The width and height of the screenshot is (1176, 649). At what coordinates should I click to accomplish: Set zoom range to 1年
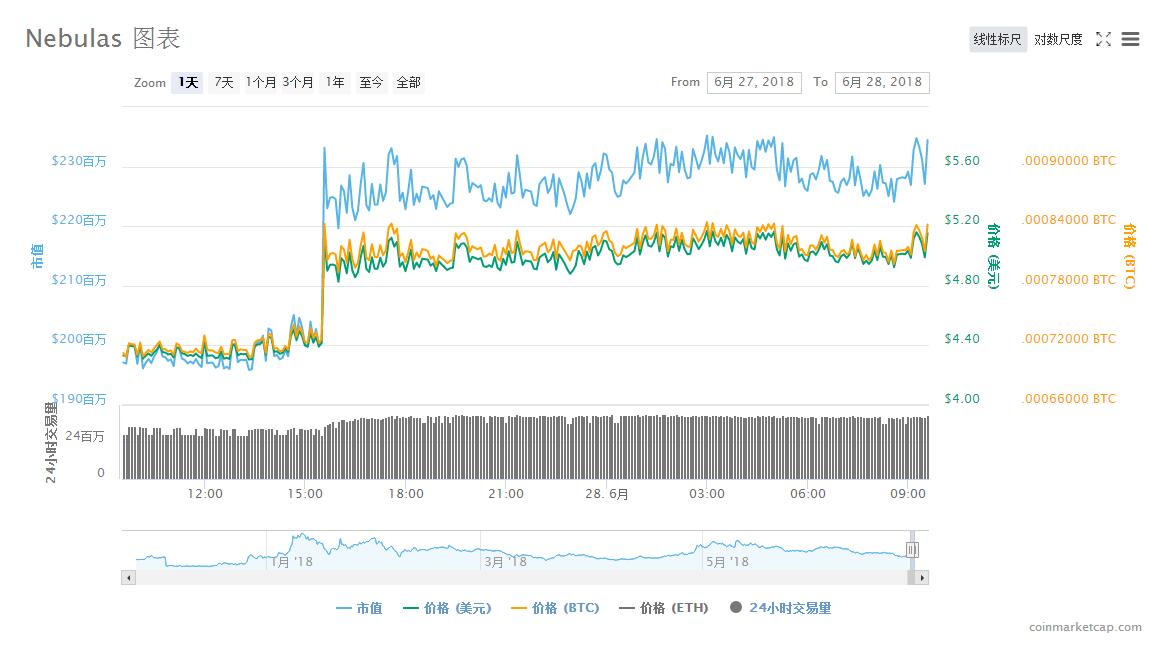pyautogui.click(x=335, y=83)
